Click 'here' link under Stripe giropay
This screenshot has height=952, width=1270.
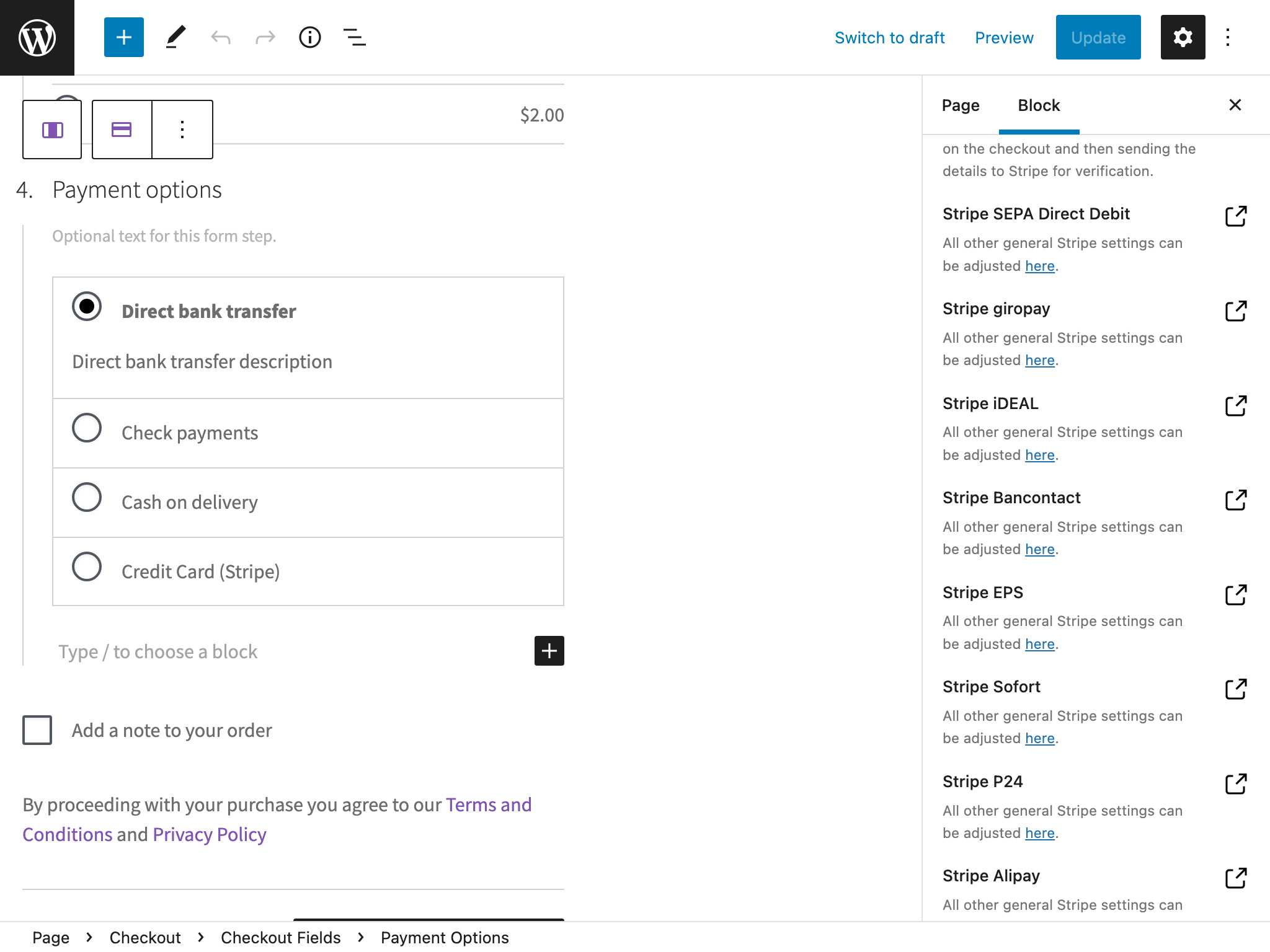point(1040,360)
